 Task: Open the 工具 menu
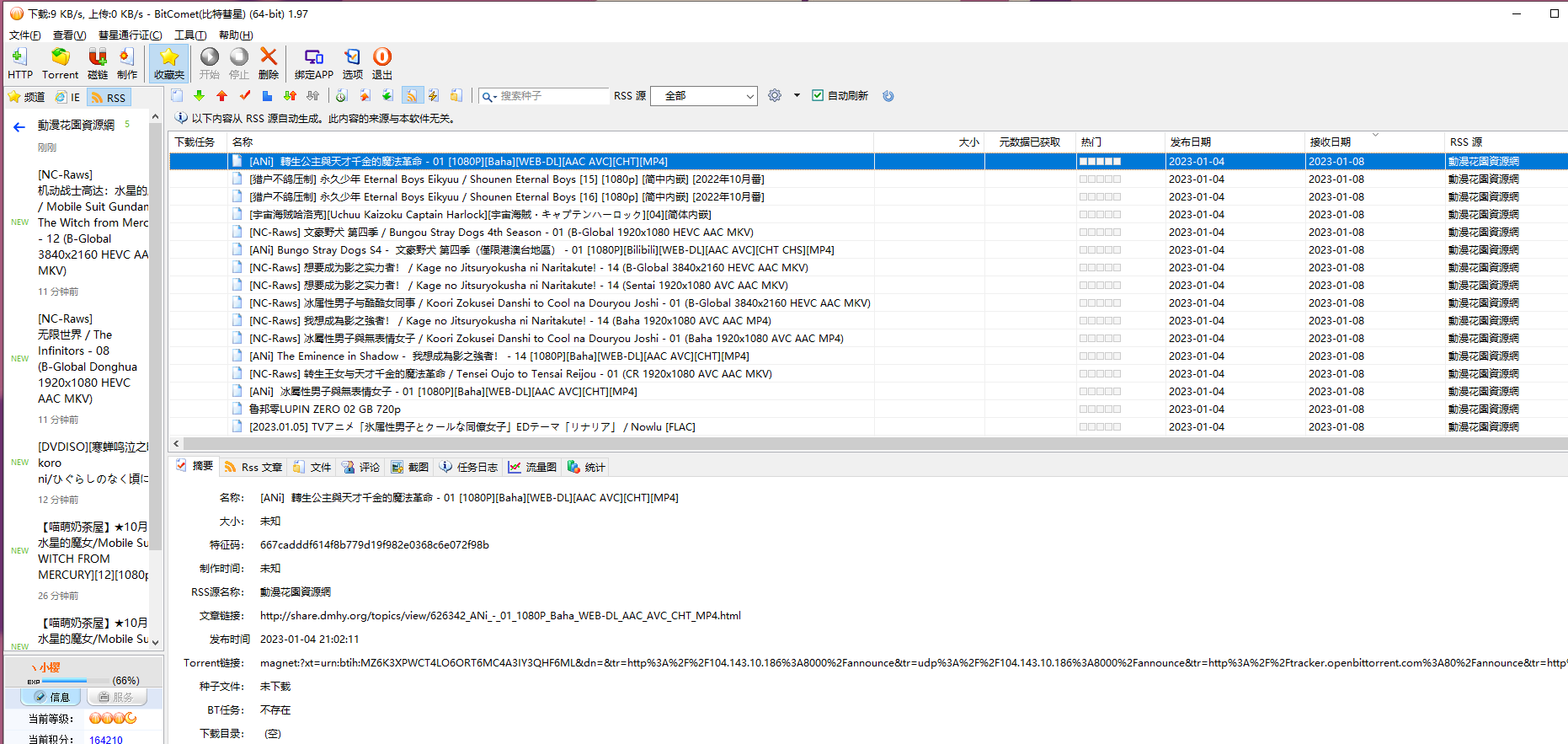190,35
